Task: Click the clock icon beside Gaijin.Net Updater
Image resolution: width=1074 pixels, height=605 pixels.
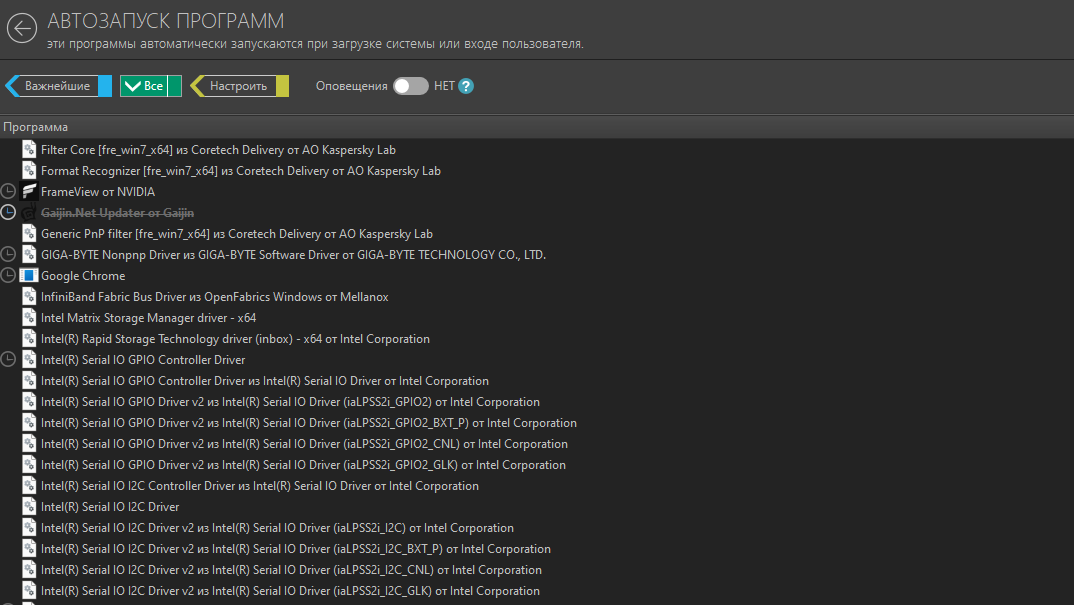Action: 9,213
